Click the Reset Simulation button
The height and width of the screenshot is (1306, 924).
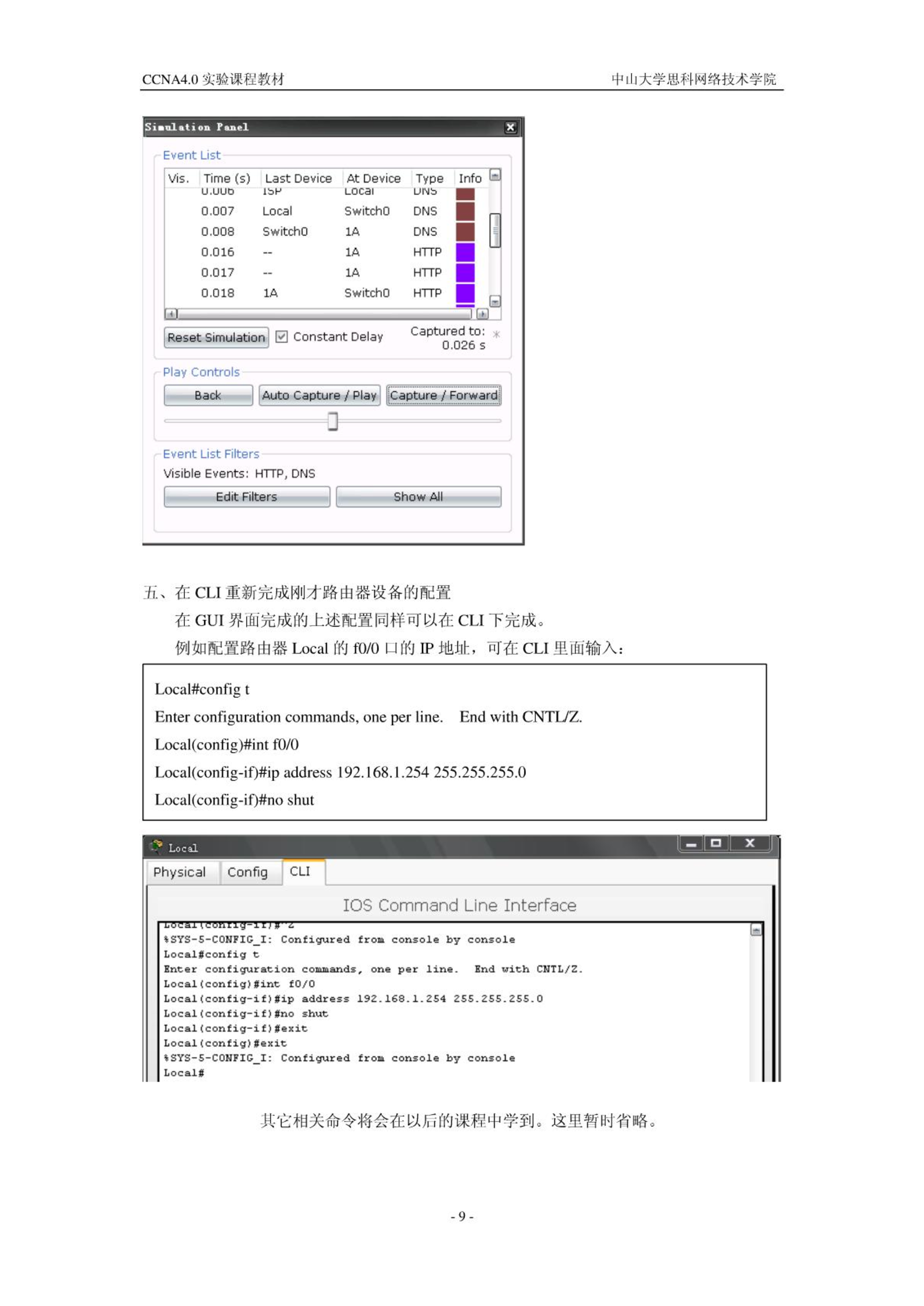point(216,338)
